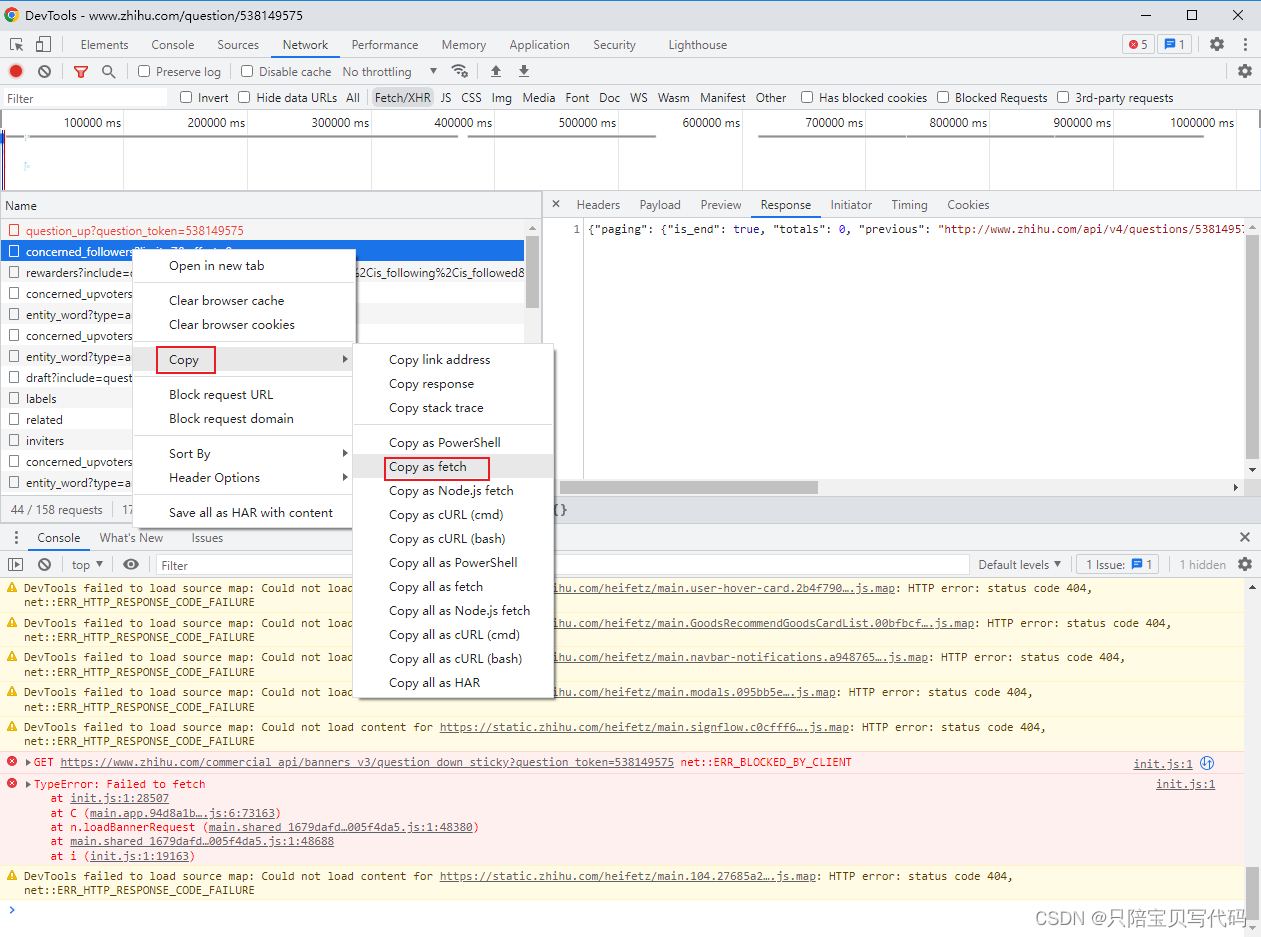Choose Copy as fetch menu item
This screenshot has height=937, width=1261.
(454, 467)
